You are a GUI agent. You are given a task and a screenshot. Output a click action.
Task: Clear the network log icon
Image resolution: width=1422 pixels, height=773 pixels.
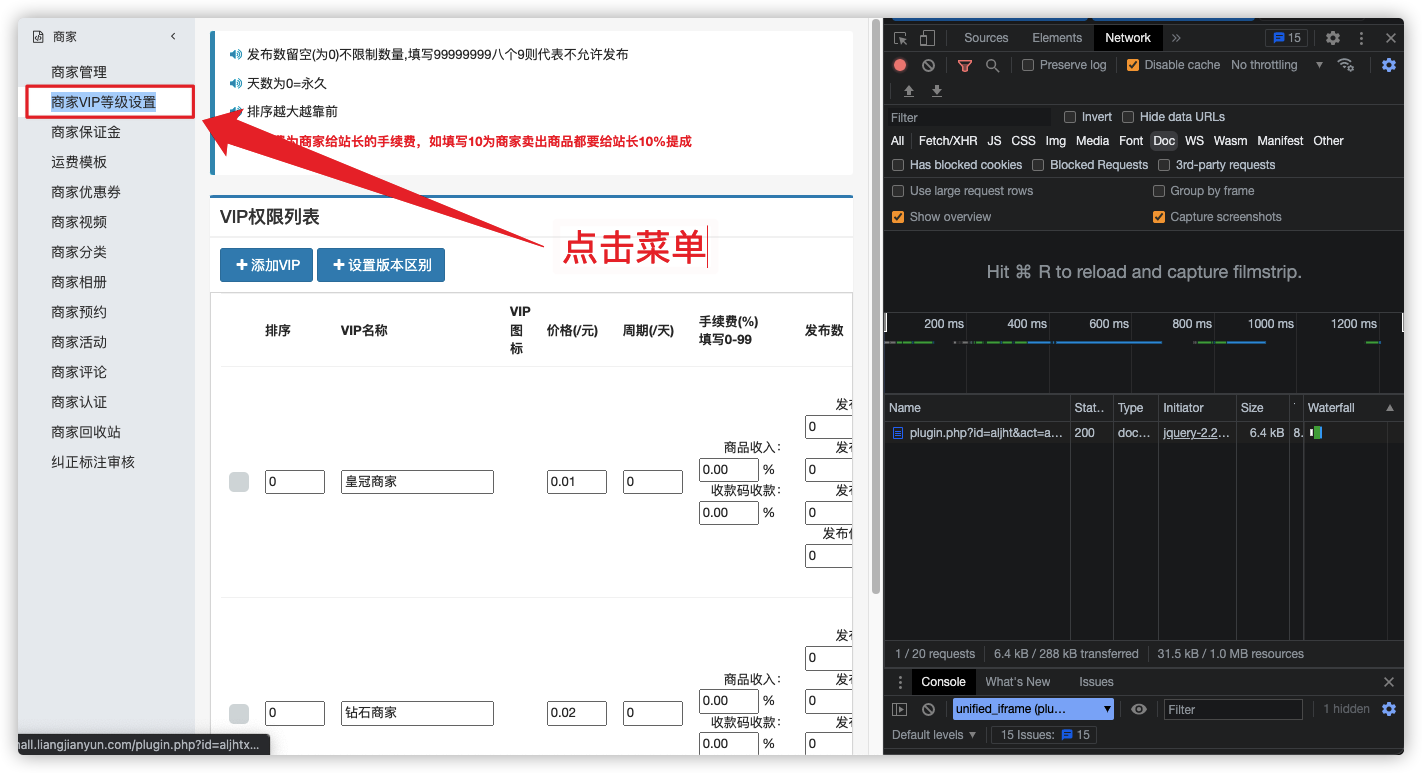coord(928,65)
